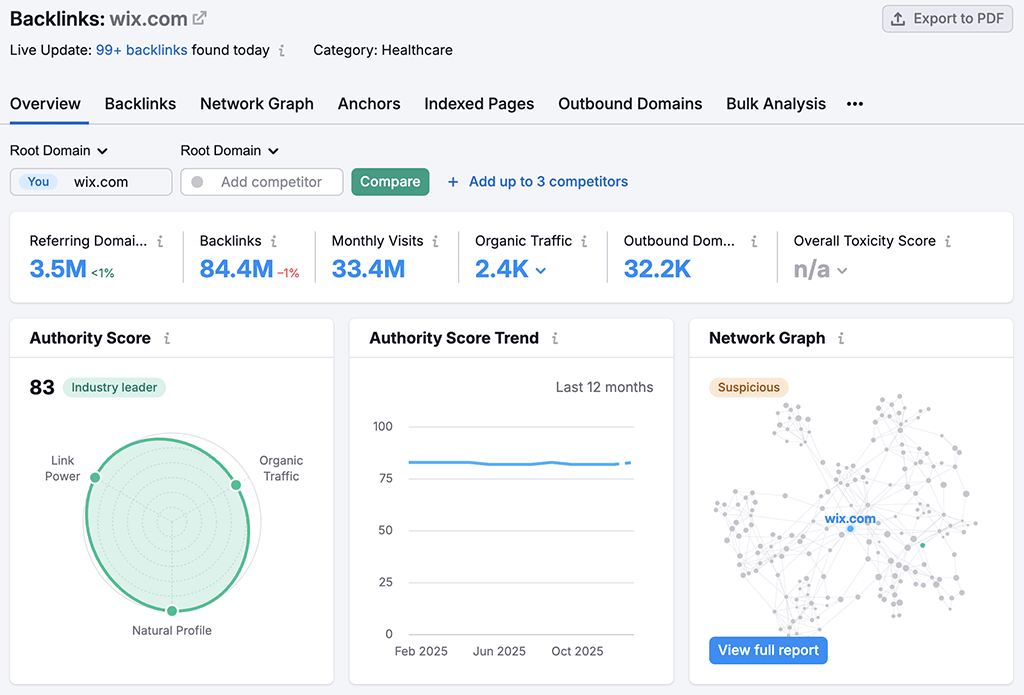This screenshot has width=1024, height=695.
Task: Click the Export to PDF upload icon
Action: point(899,18)
